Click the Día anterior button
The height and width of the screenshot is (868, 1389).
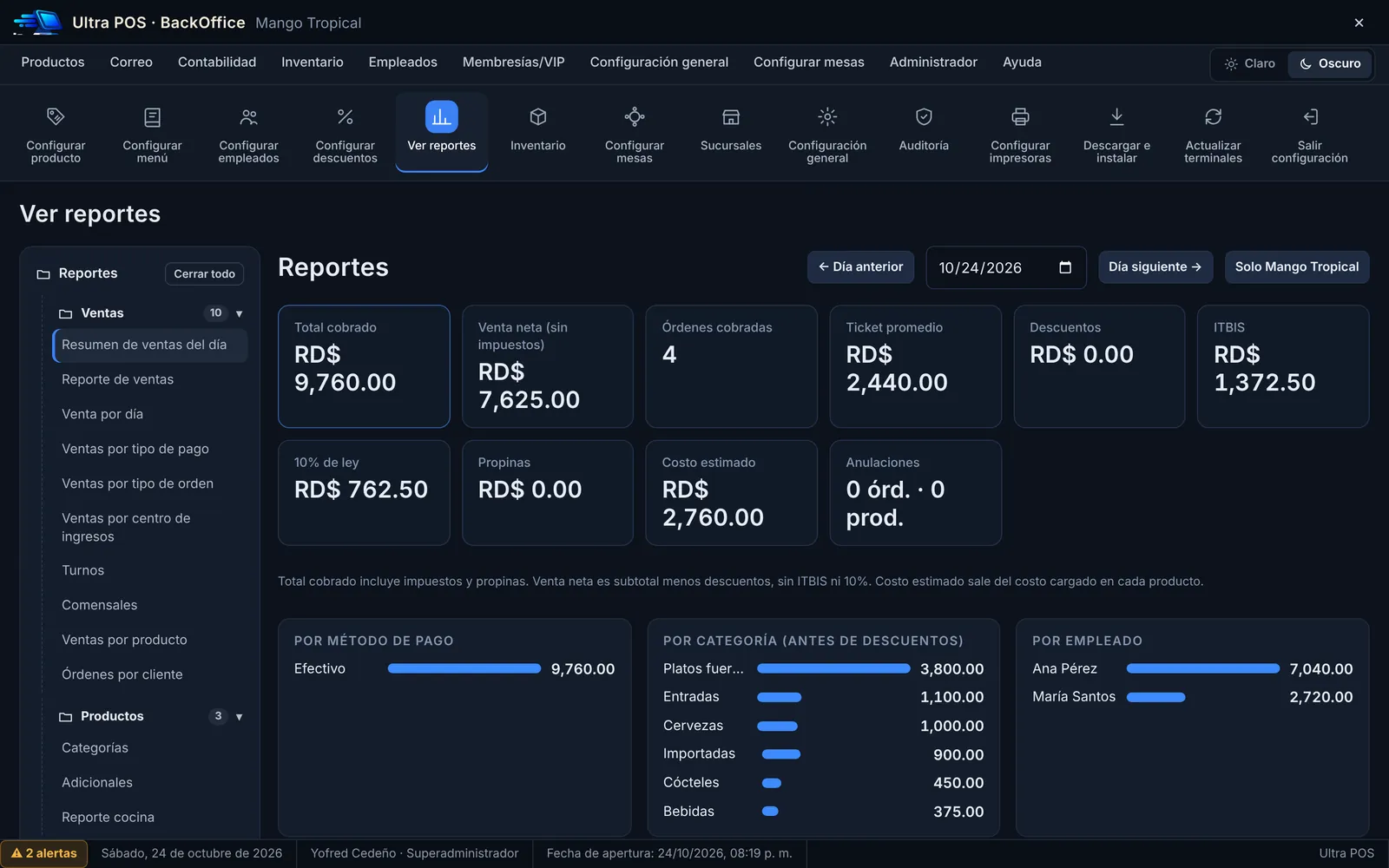pos(860,267)
